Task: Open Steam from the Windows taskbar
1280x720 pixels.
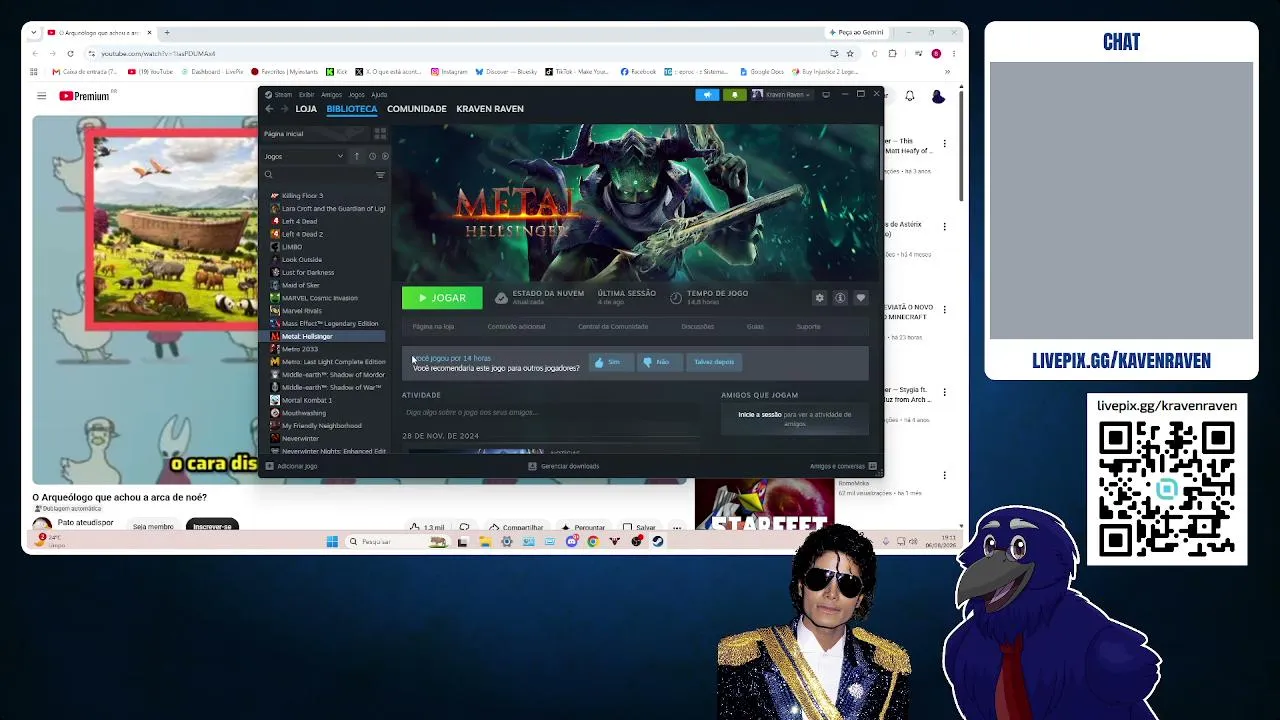Action: pyautogui.click(x=658, y=542)
